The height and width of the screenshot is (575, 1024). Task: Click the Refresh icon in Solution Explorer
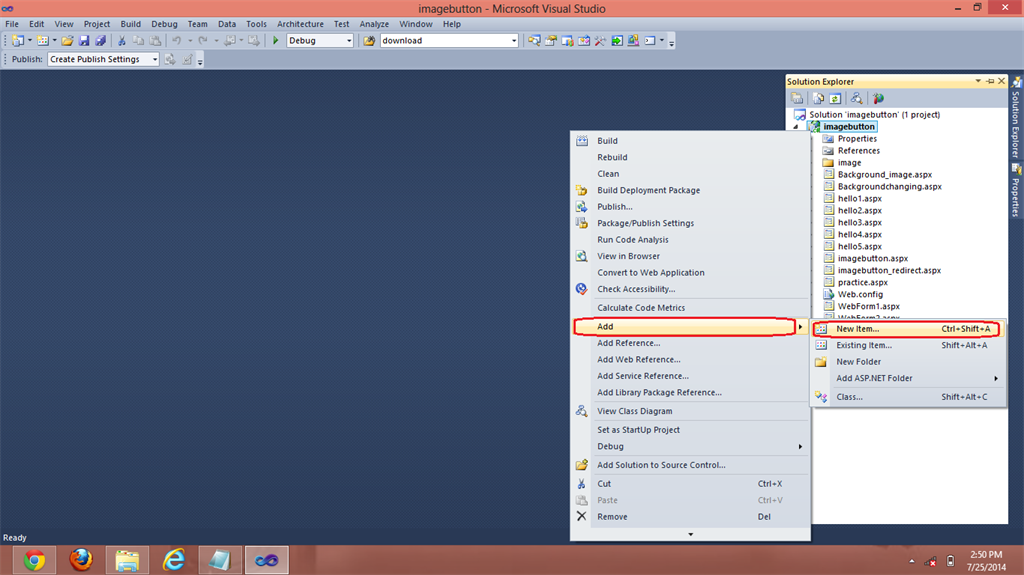point(835,99)
